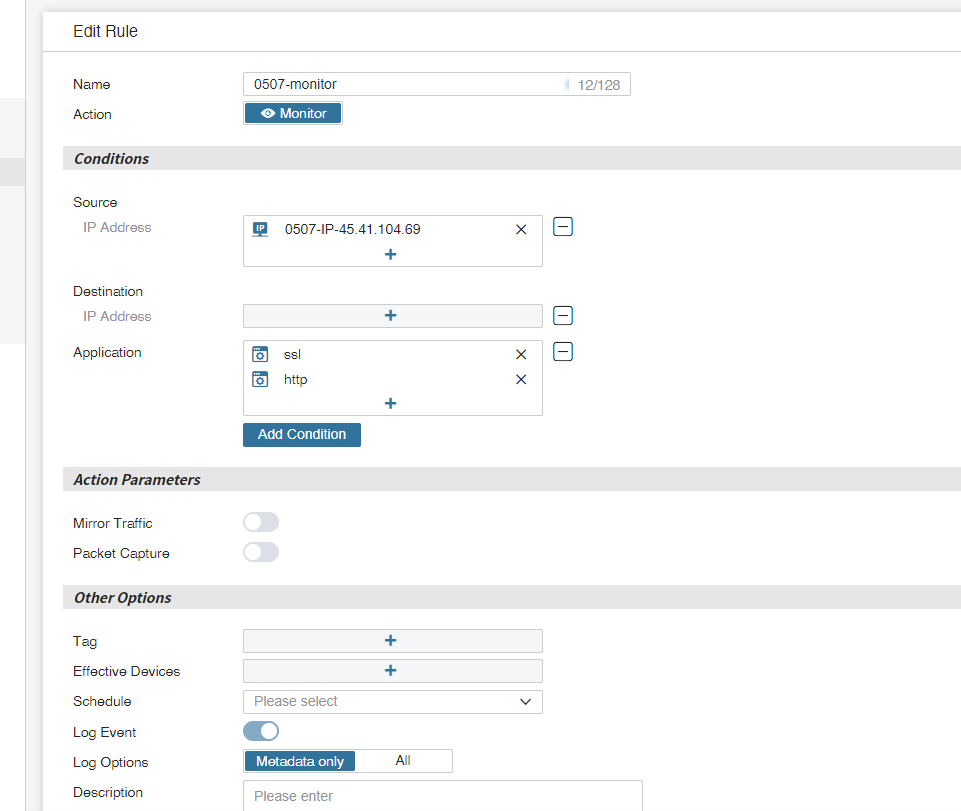961x811 pixels.
Task: Add a destination IP address with plus
Action: coord(391,316)
